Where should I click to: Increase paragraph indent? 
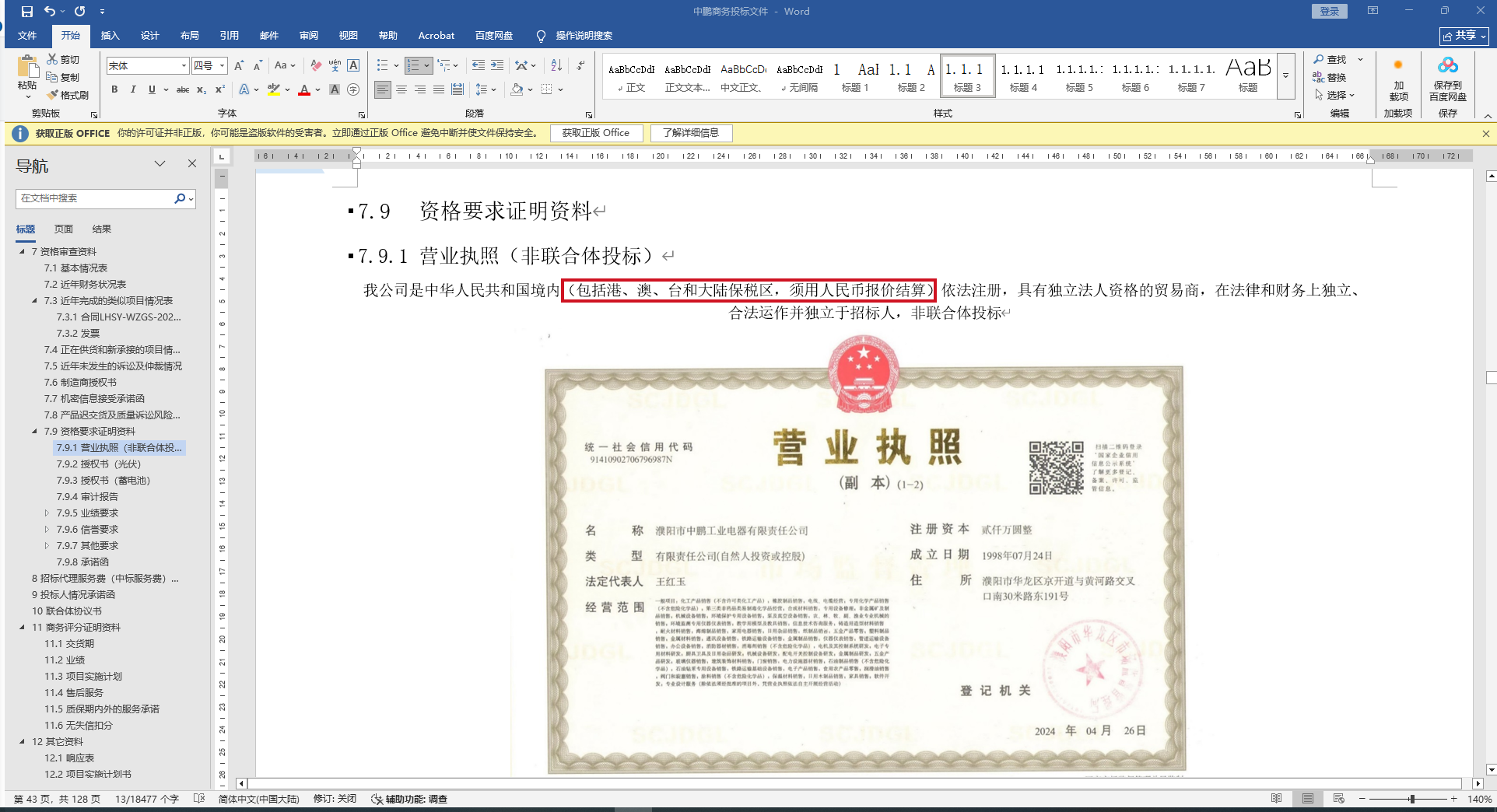497,65
